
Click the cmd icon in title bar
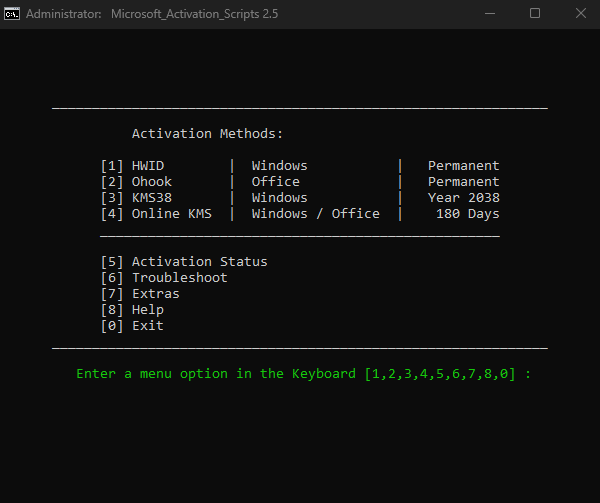coord(11,14)
